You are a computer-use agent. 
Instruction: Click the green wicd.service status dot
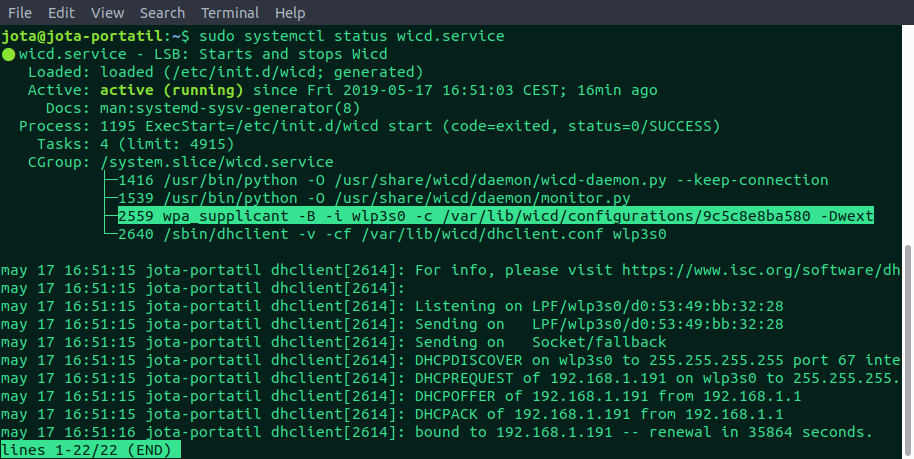tap(8, 55)
